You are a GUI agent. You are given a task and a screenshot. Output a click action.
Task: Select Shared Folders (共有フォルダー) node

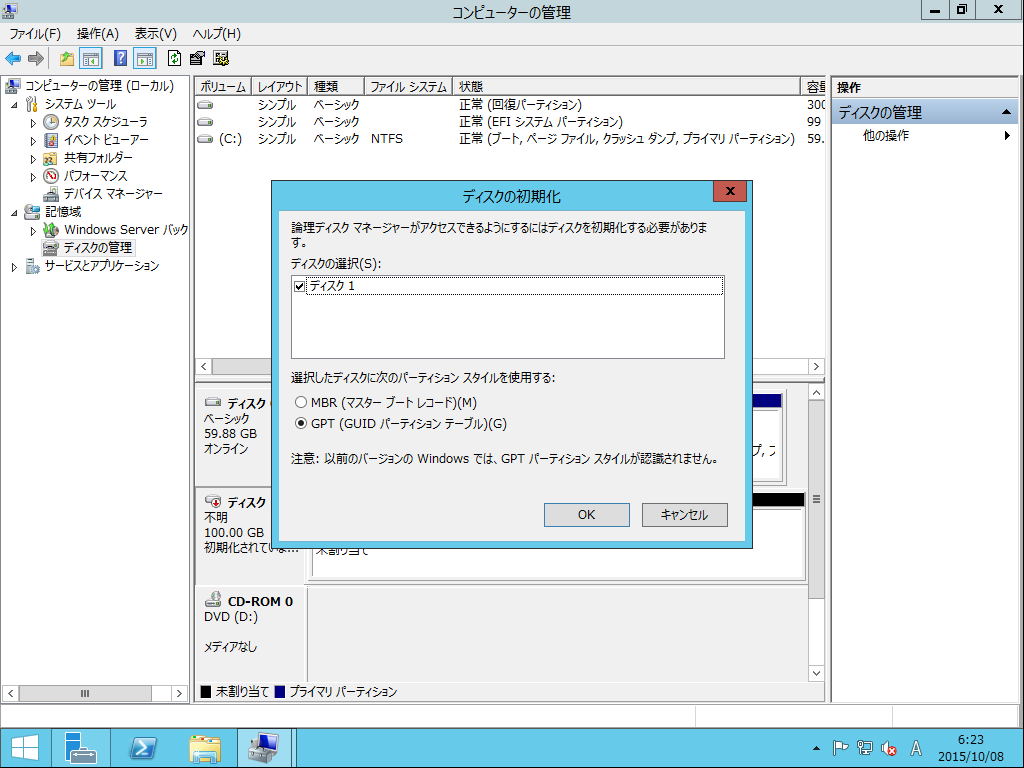tap(98, 158)
